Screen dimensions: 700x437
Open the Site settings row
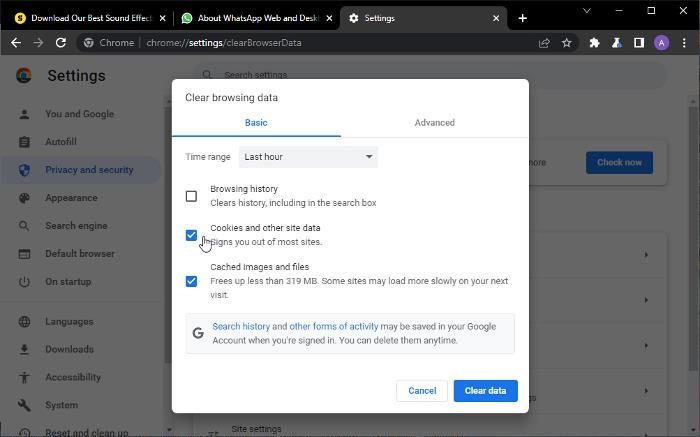(431, 429)
